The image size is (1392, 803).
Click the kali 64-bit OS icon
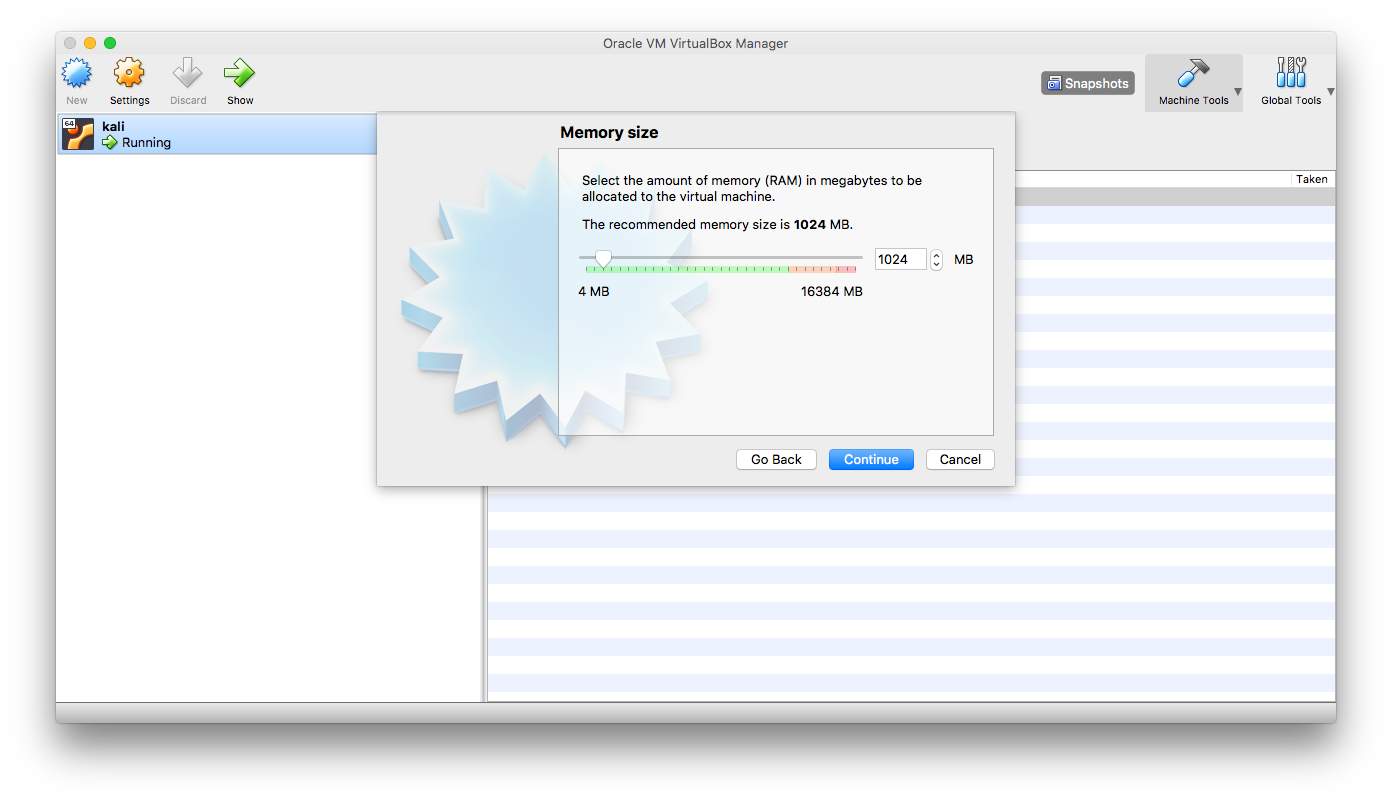pos(77,134)
